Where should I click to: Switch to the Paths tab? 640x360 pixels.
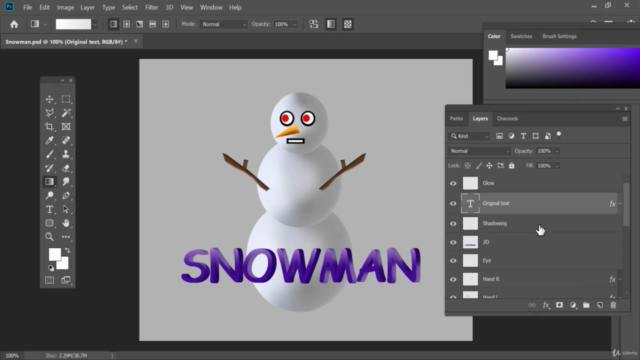coord(456,119)
